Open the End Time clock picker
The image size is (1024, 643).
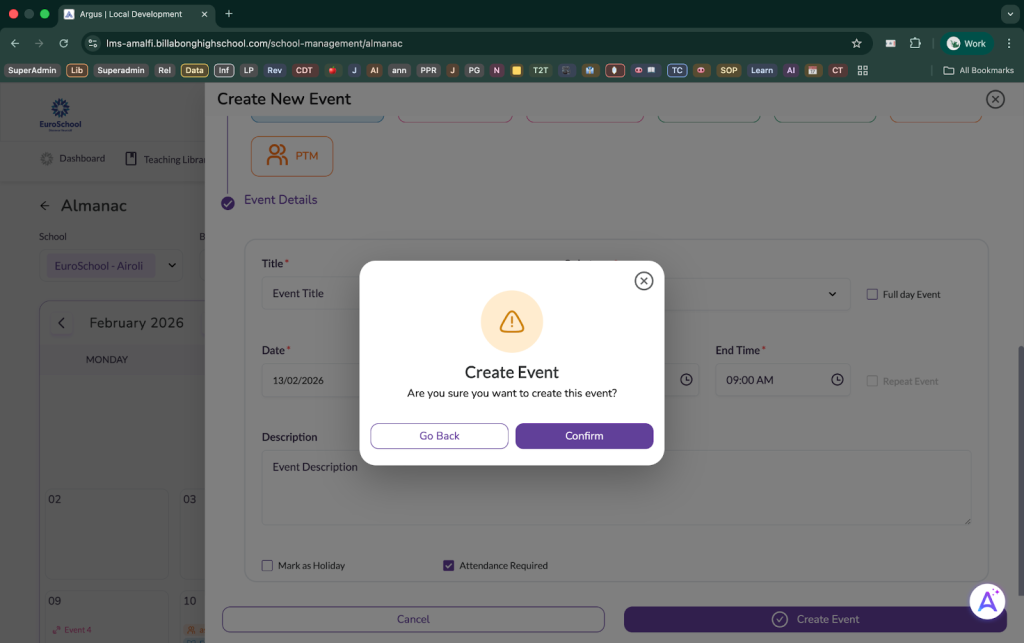(x=837, y=380)
